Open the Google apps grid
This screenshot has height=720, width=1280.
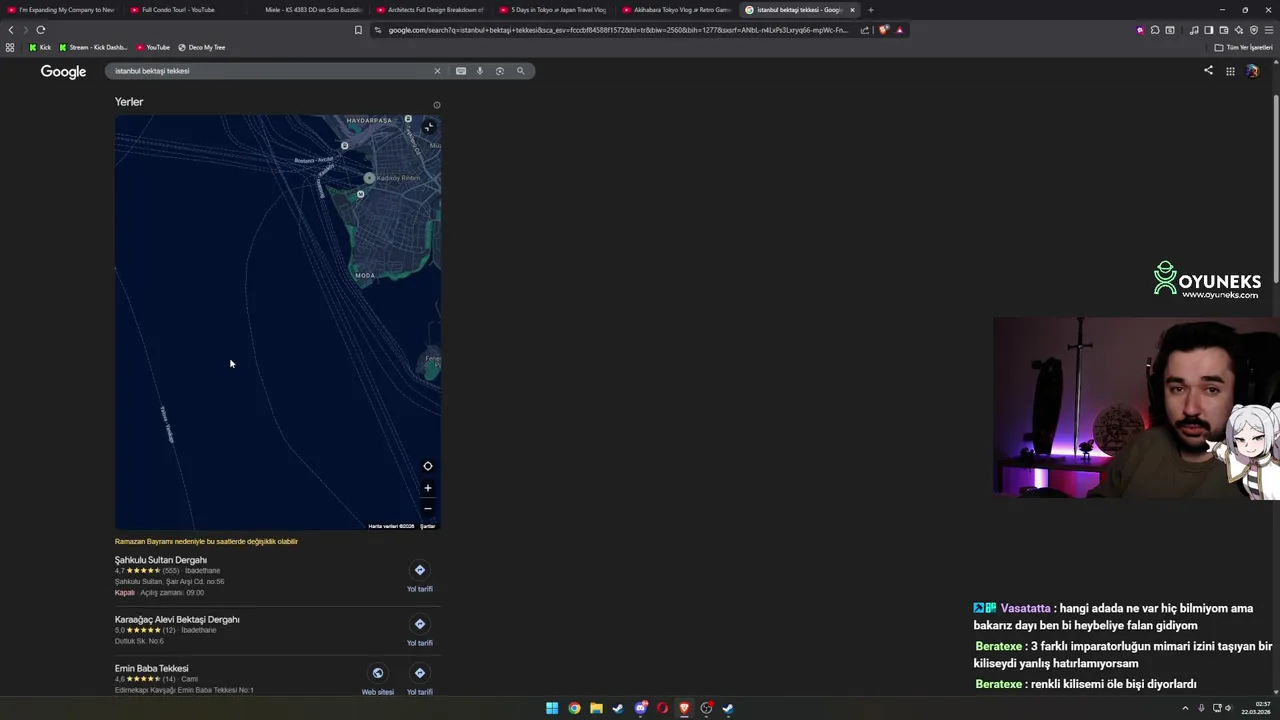[1230, 71]
